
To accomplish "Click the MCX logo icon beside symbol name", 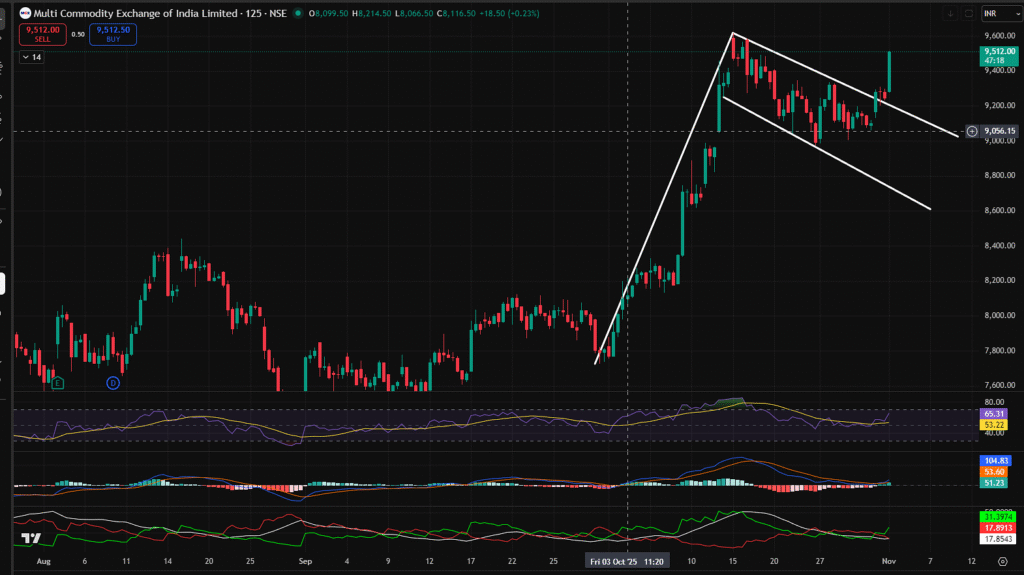I will [x=25, y=13].
